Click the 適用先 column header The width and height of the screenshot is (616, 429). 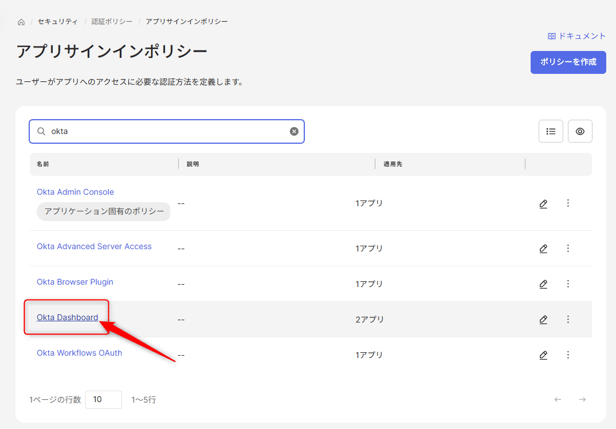click(393, 164)
